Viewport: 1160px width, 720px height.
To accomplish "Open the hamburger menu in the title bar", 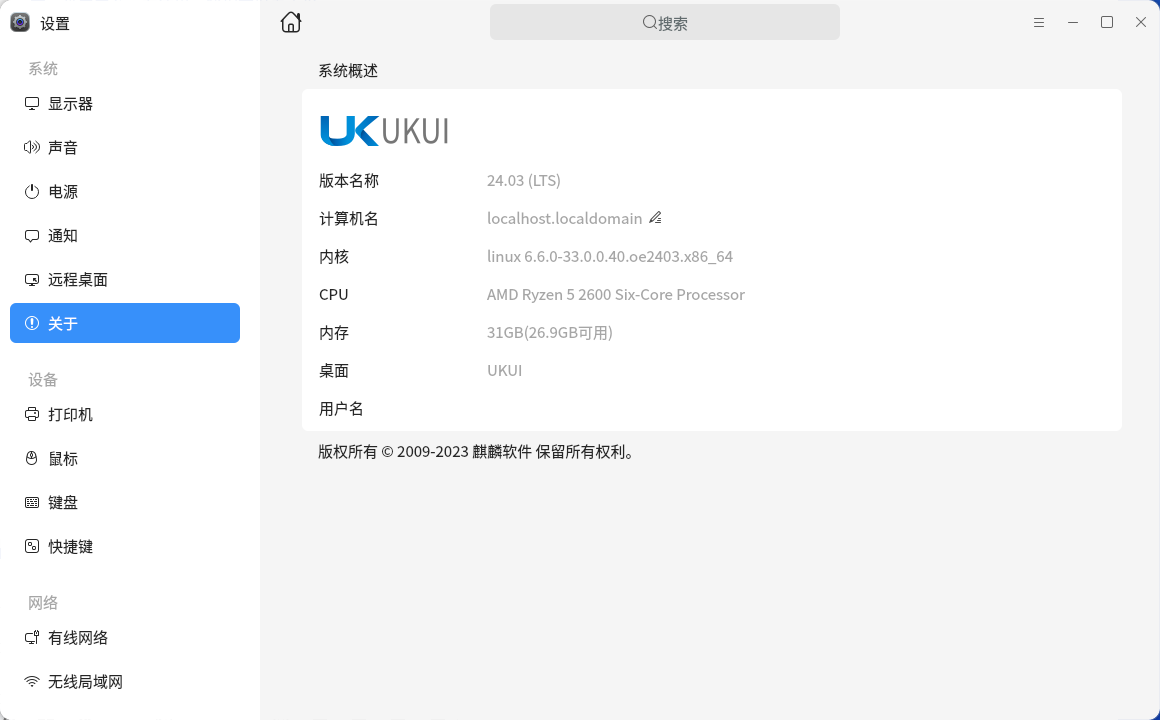I will click(x=1039, y=22).
